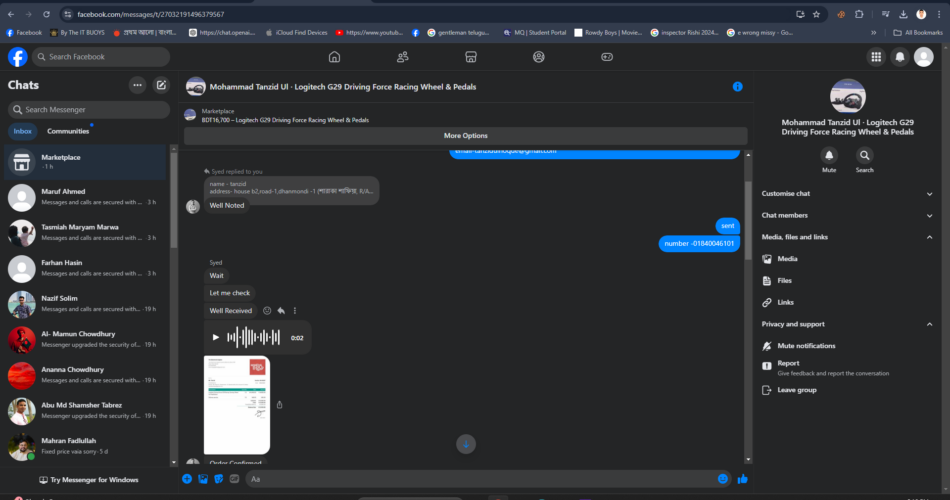The height and width of the screenshot is (500, 950).
Task: Open chat with Farhan Hasin
Action: click(85, 269)
